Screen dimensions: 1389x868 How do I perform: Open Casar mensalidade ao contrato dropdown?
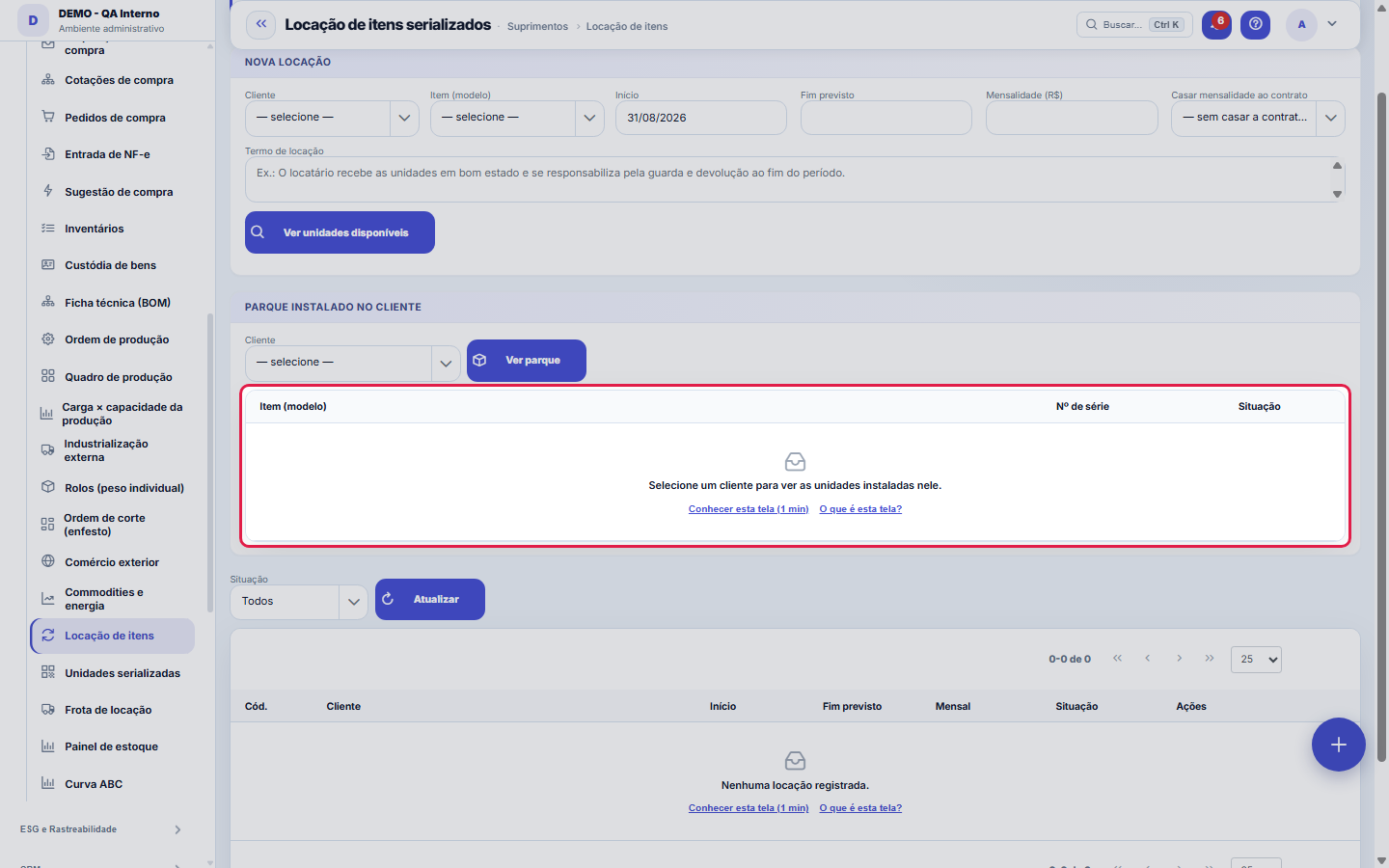[1258, 118]
